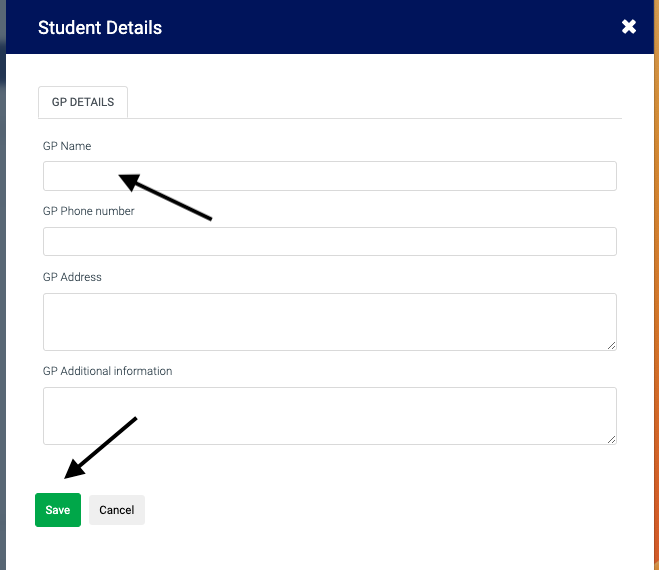Select the GP Address text area
659x570 pixels.
click(x=330, y=322)
